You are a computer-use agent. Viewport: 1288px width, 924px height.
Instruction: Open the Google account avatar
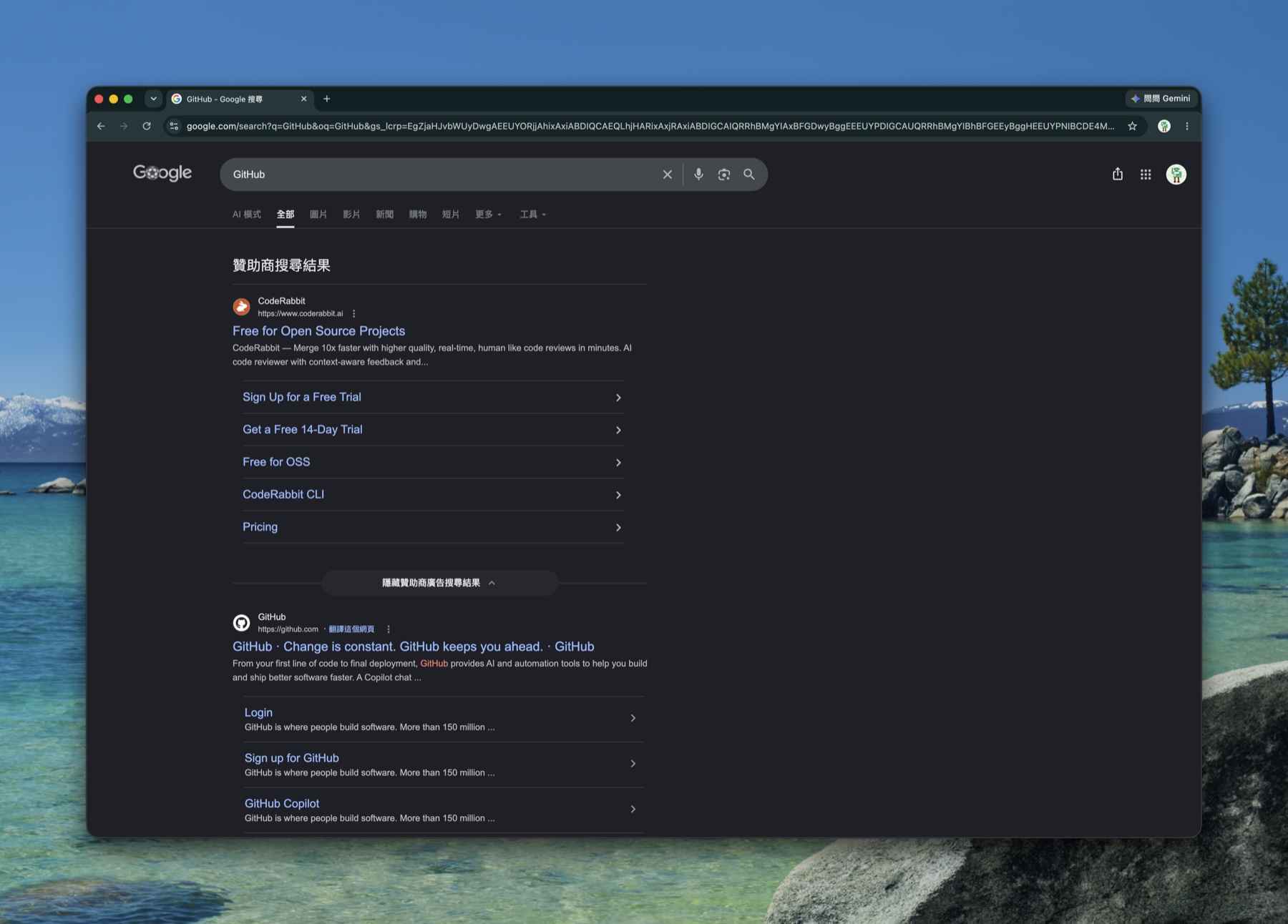[x=1176, y=175]
